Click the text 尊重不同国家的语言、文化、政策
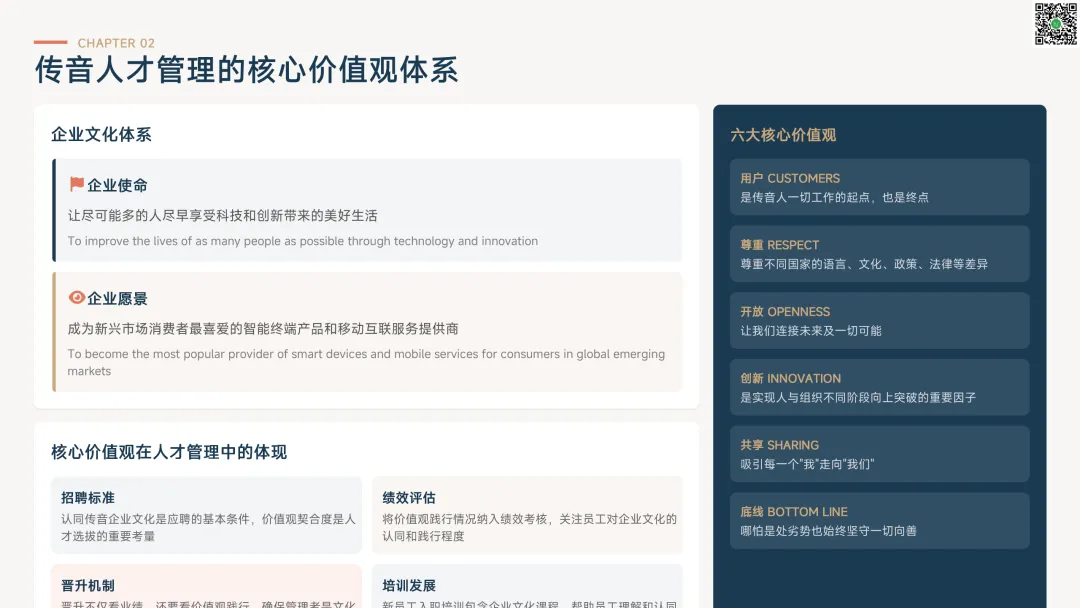 [x=864, y=264]
